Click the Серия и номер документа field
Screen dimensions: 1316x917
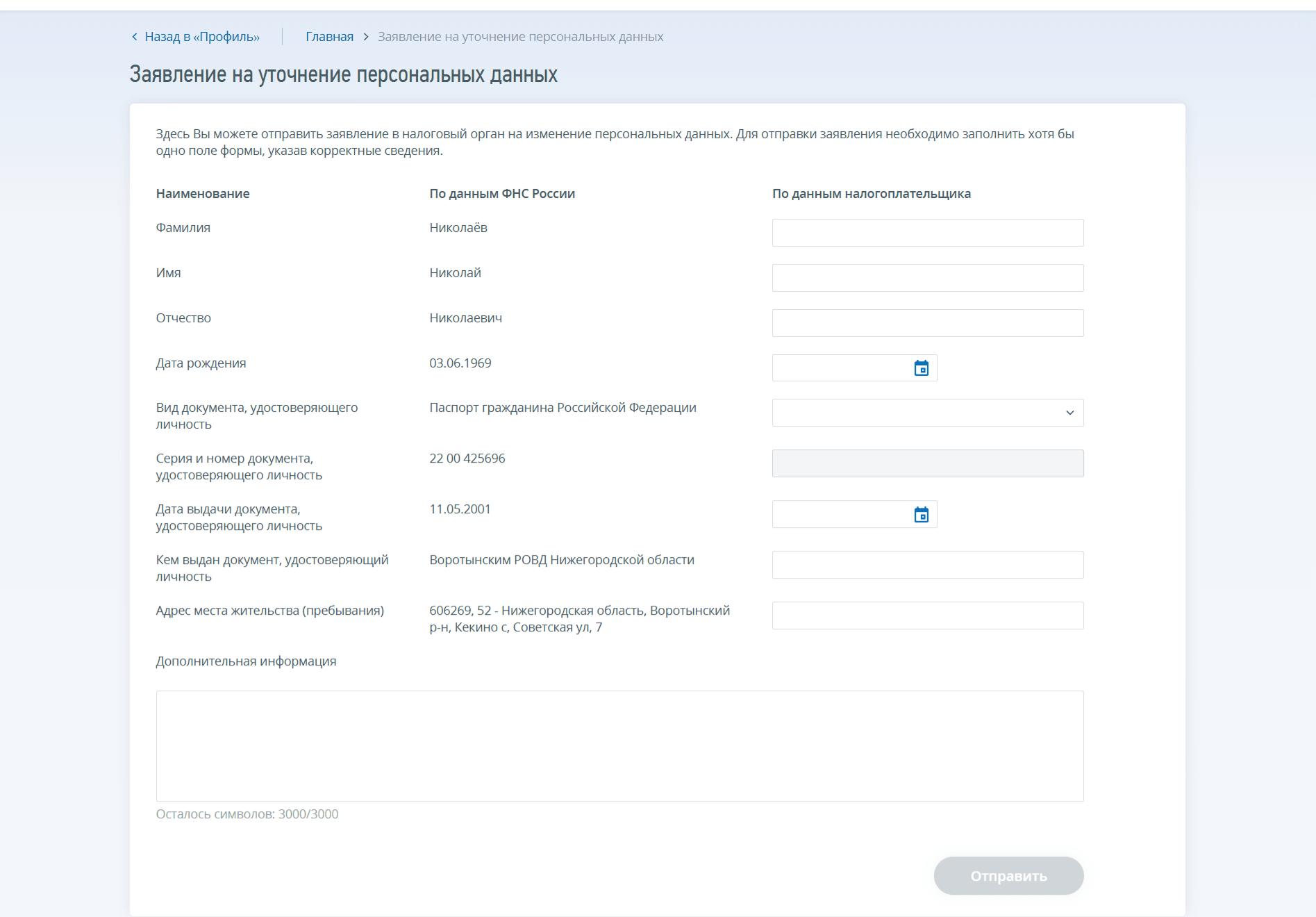(928, 463)
